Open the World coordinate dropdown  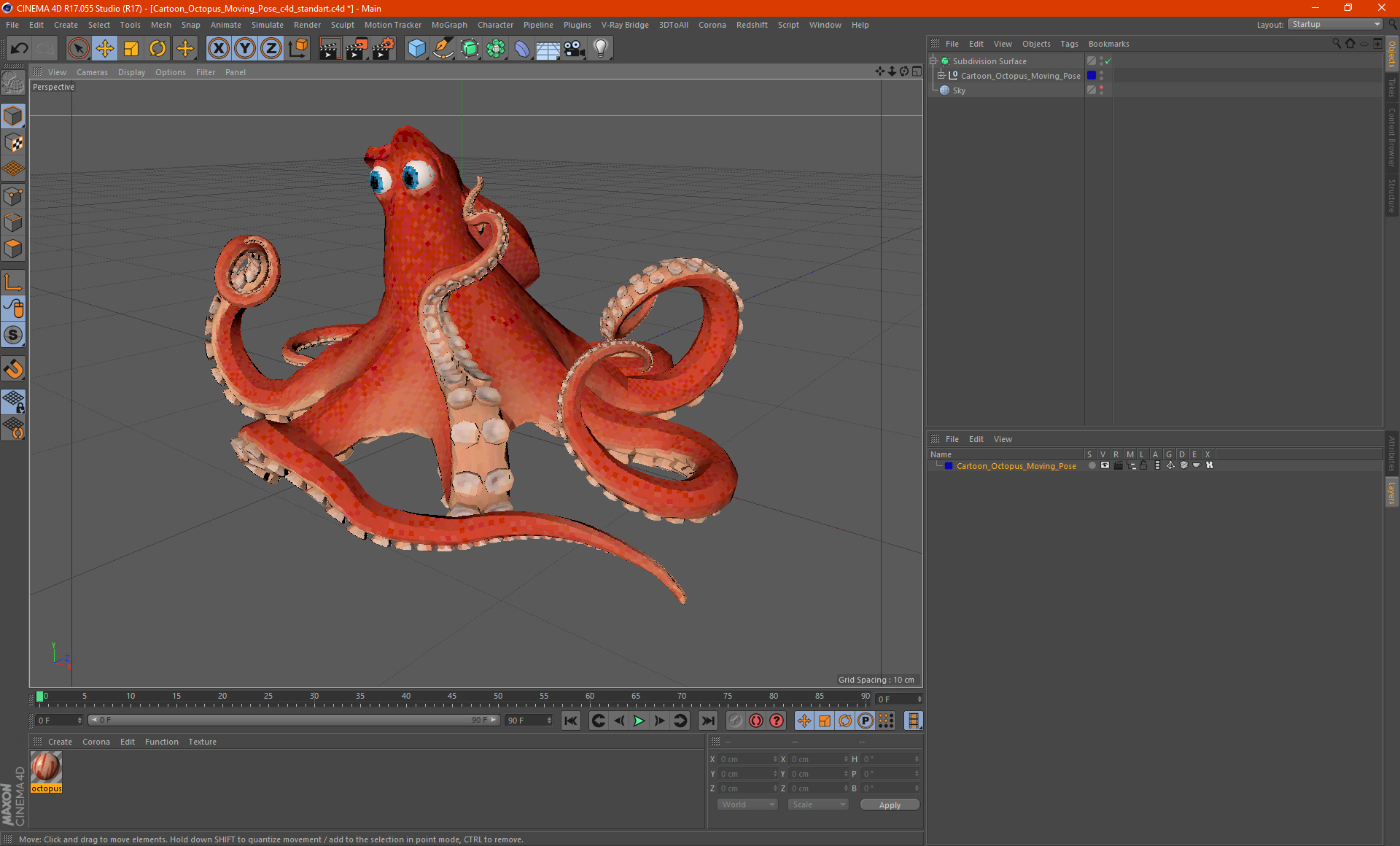click(747, 804)
